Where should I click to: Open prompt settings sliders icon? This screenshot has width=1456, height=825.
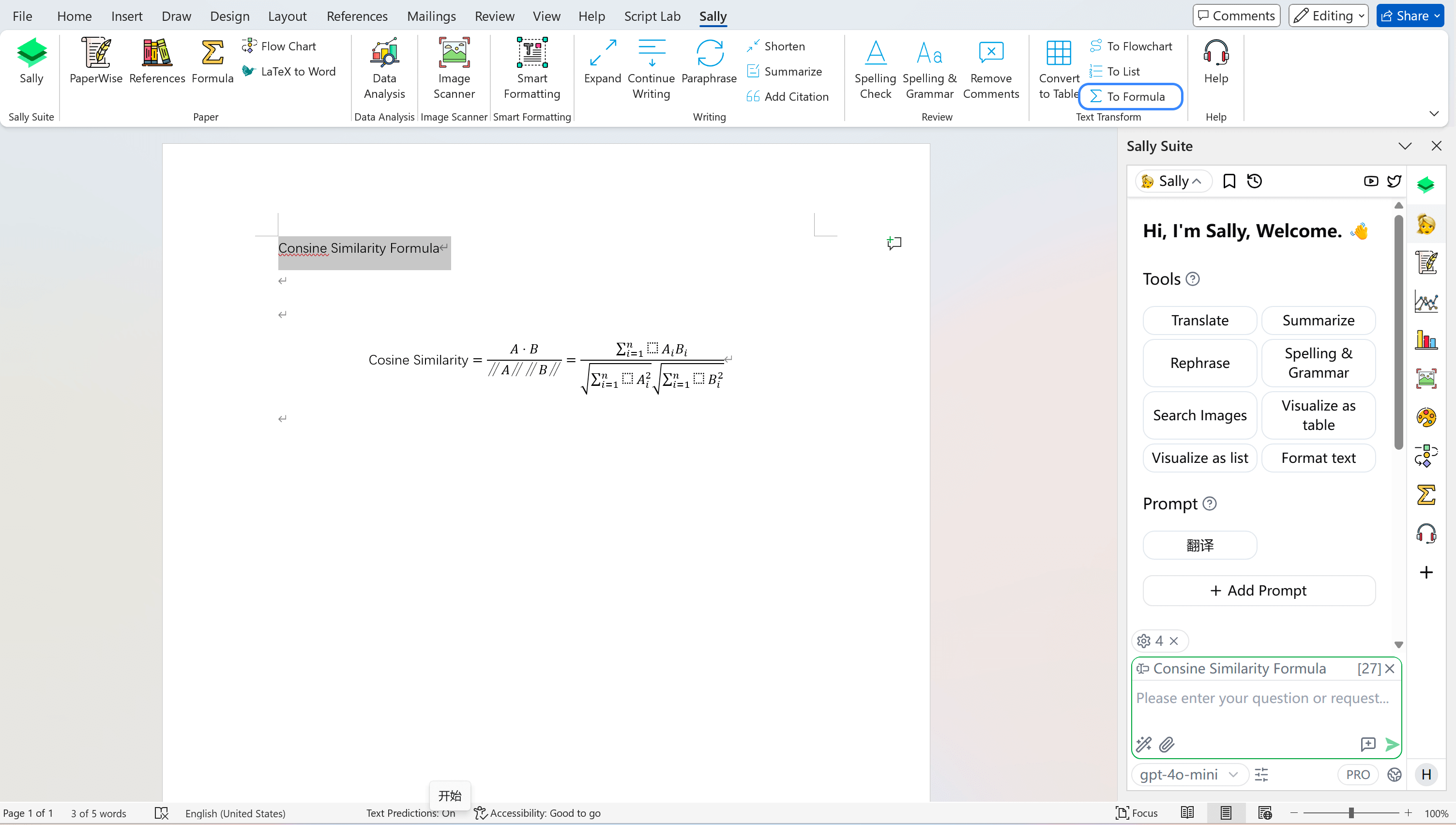coord(1261,775)
